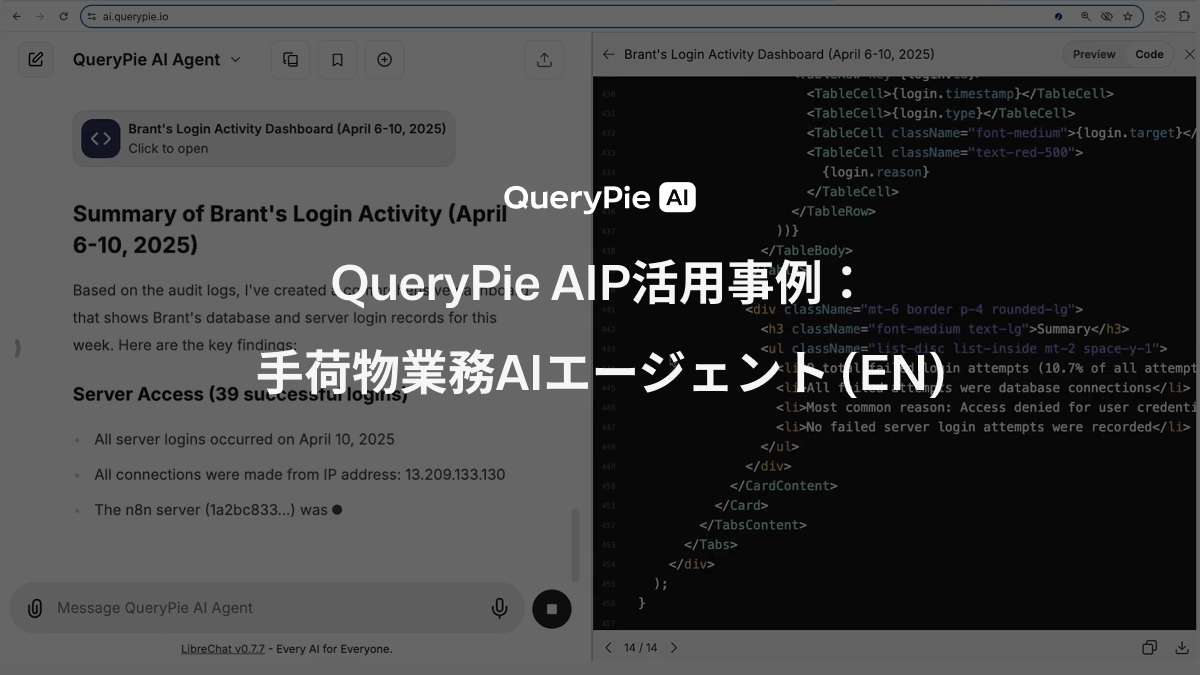Bookmark this page with star icon

[x=1127, y=16]
